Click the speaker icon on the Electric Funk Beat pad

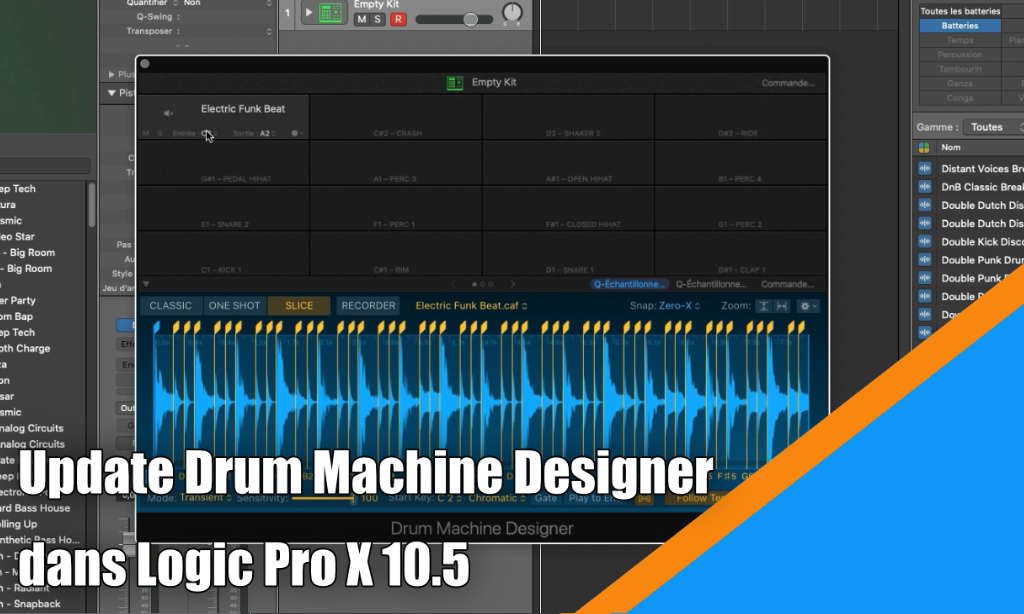[x=168, y=112]
